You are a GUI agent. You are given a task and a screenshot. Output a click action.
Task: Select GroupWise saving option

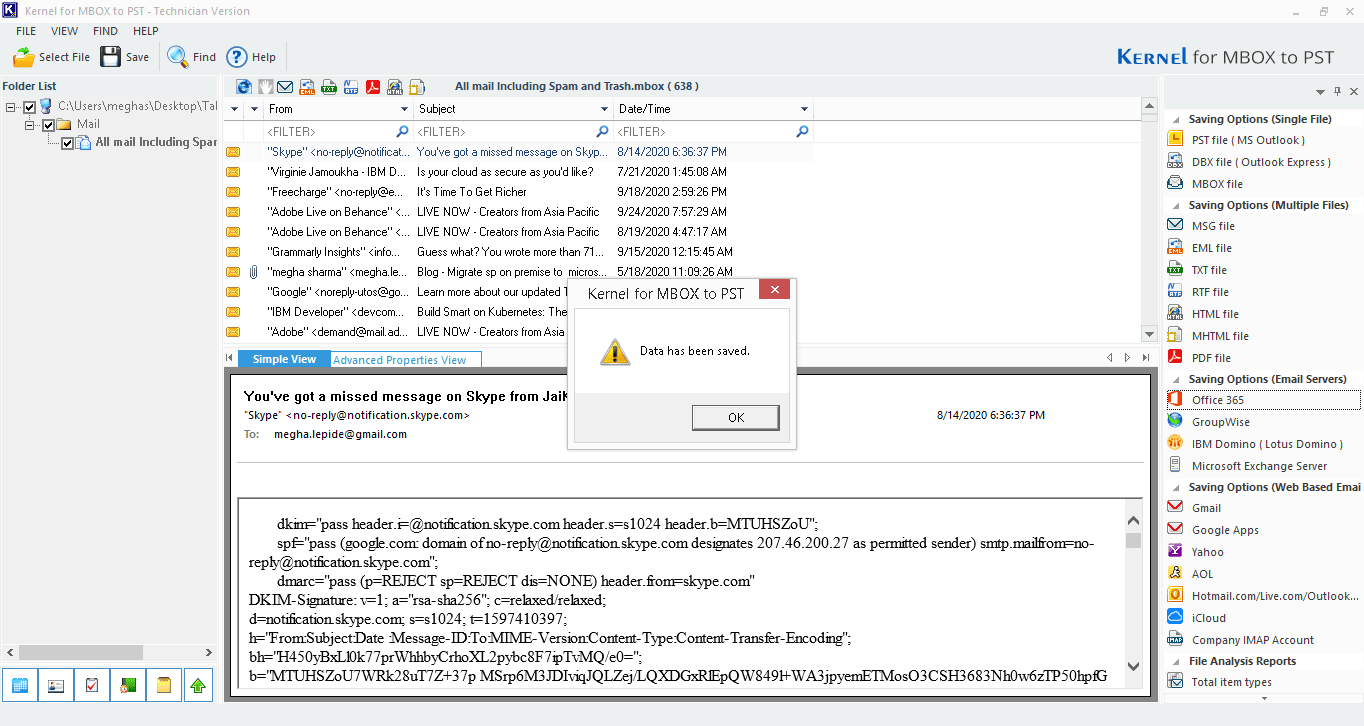pos(1220,422)
